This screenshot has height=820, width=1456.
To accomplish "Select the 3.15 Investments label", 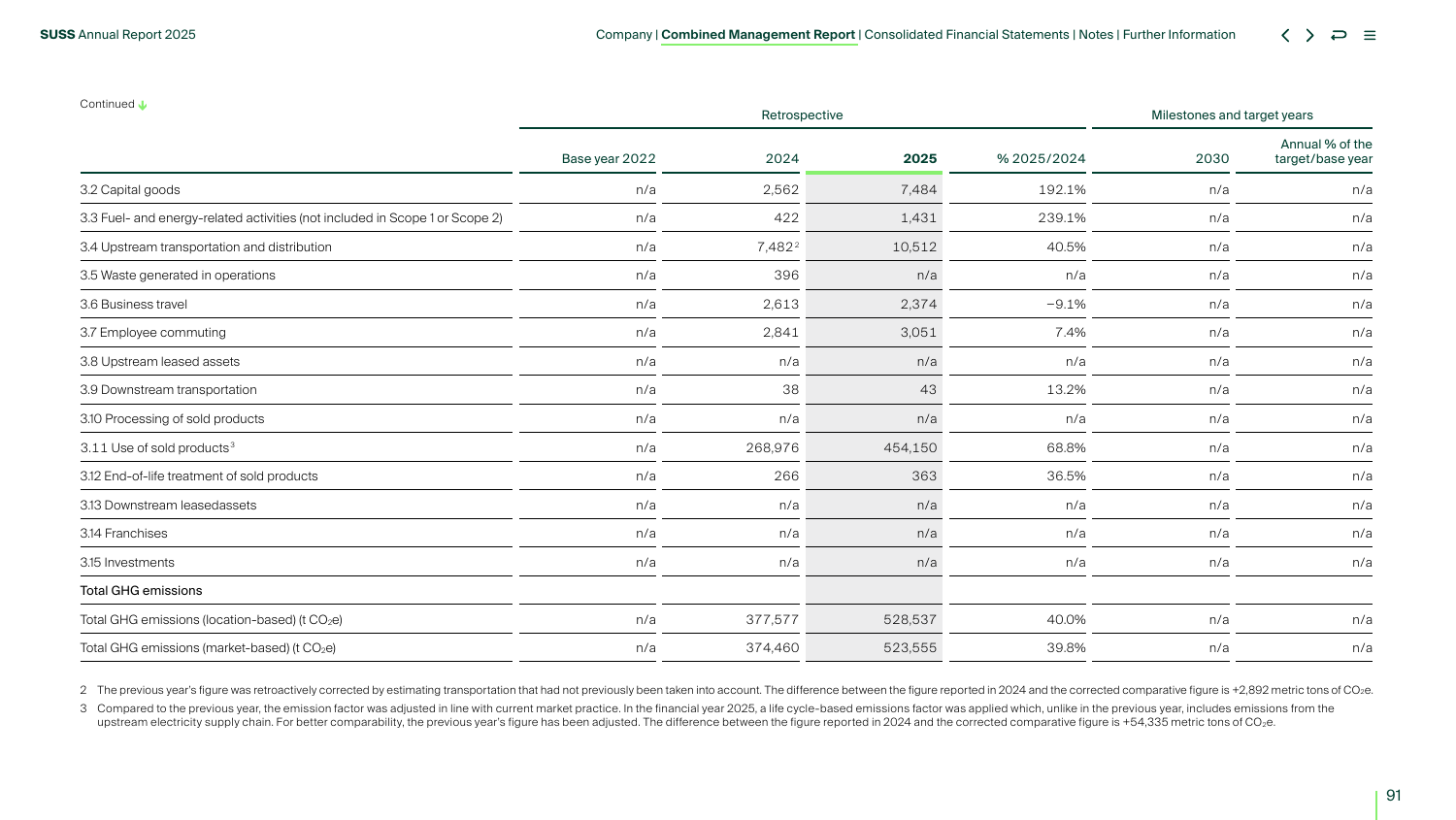I will [x=127, y=563].
